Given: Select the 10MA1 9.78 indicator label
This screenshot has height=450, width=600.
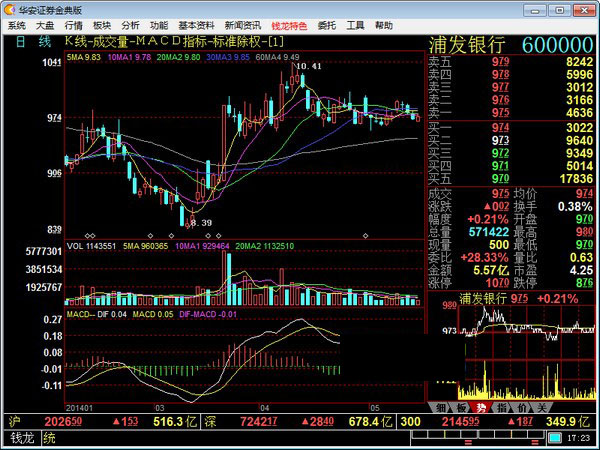Looking at the screenshot, I should click(129, 57).
